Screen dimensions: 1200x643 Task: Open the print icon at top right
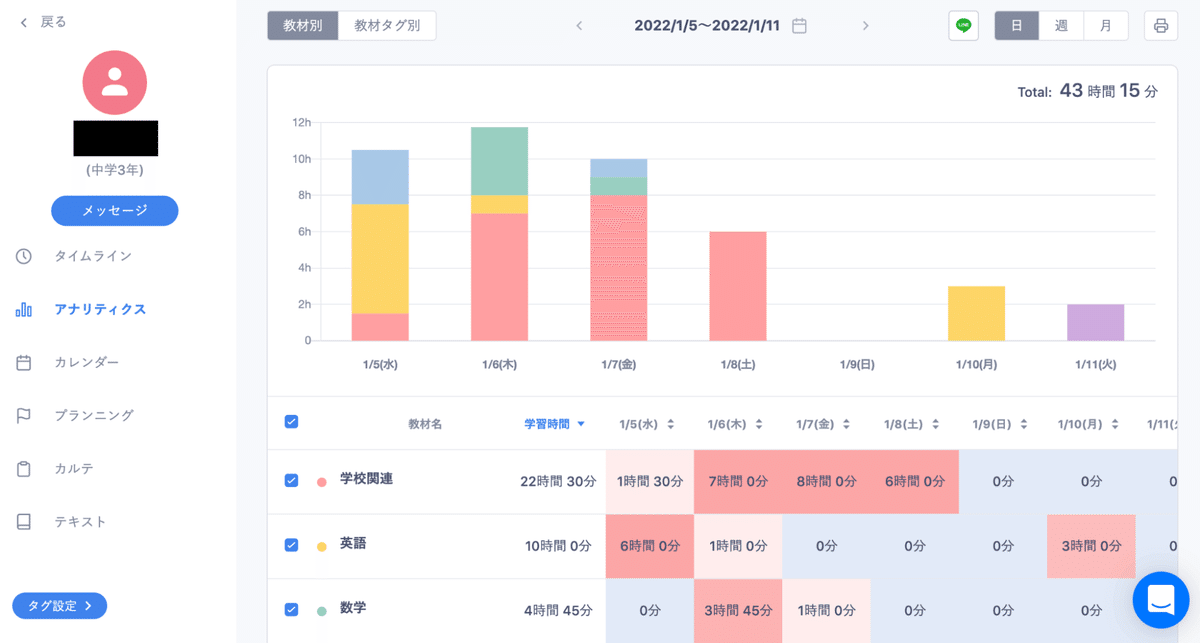pyautogui.click(x=1160, y=25)
